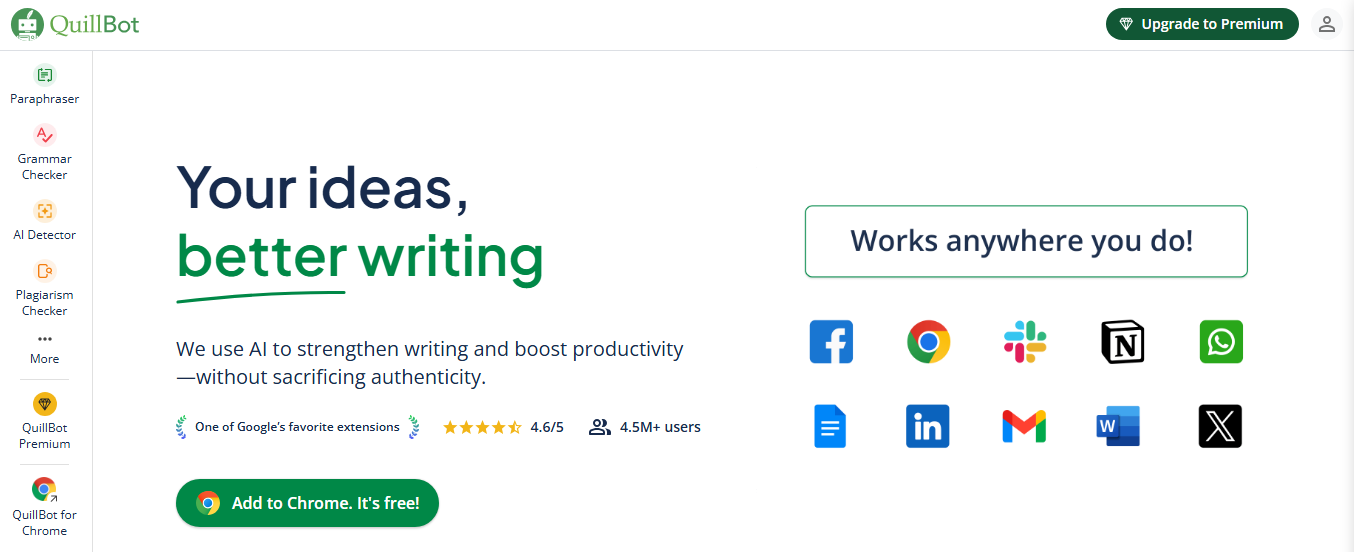The width and height of the screenshot is (1354, 552).
Task: Click the Google Chrome app icon
Action: tap(928, 342)
